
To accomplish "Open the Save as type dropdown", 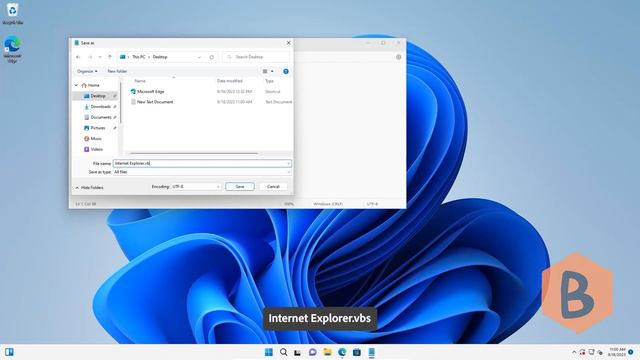I will (202, 172).
